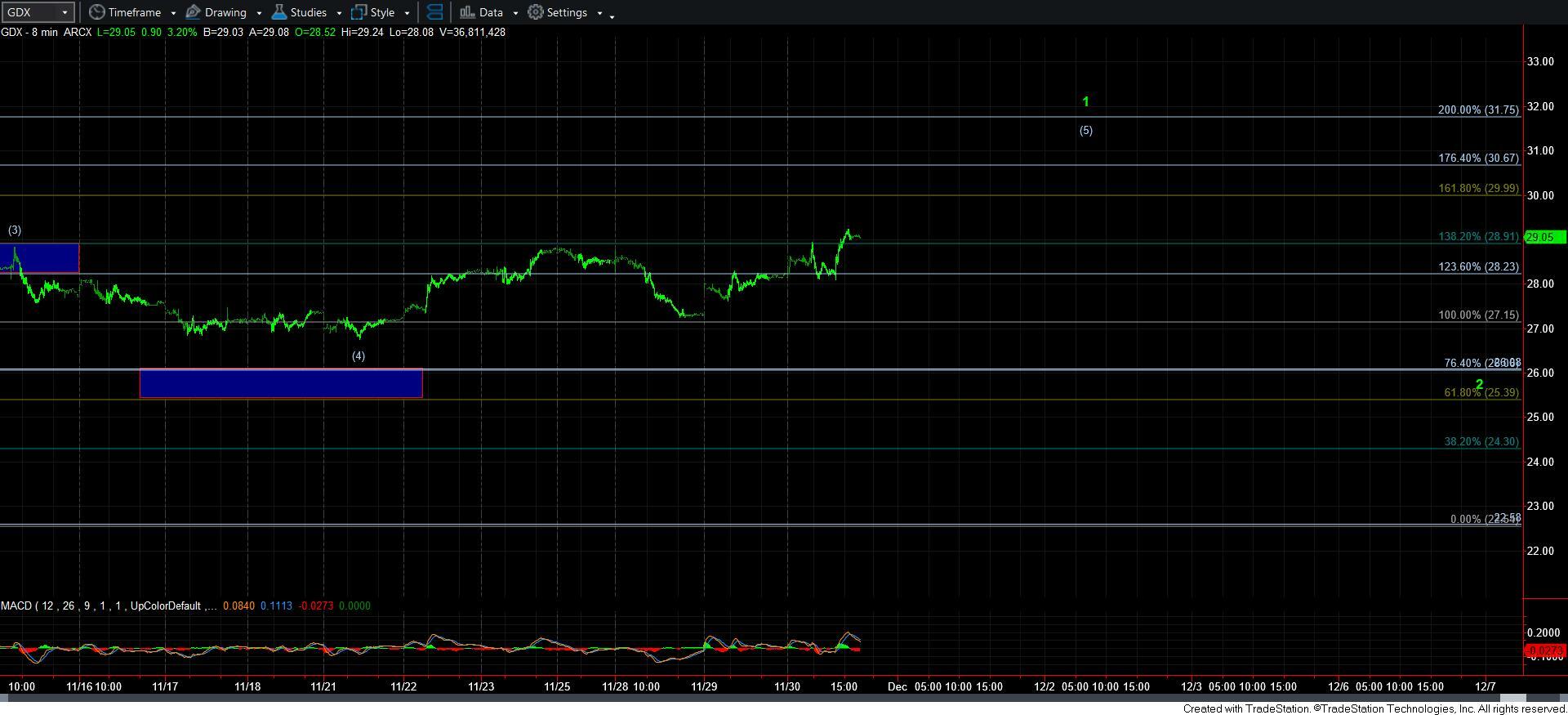Expand the Style dropdown arrow

click(x=407, y=13)
